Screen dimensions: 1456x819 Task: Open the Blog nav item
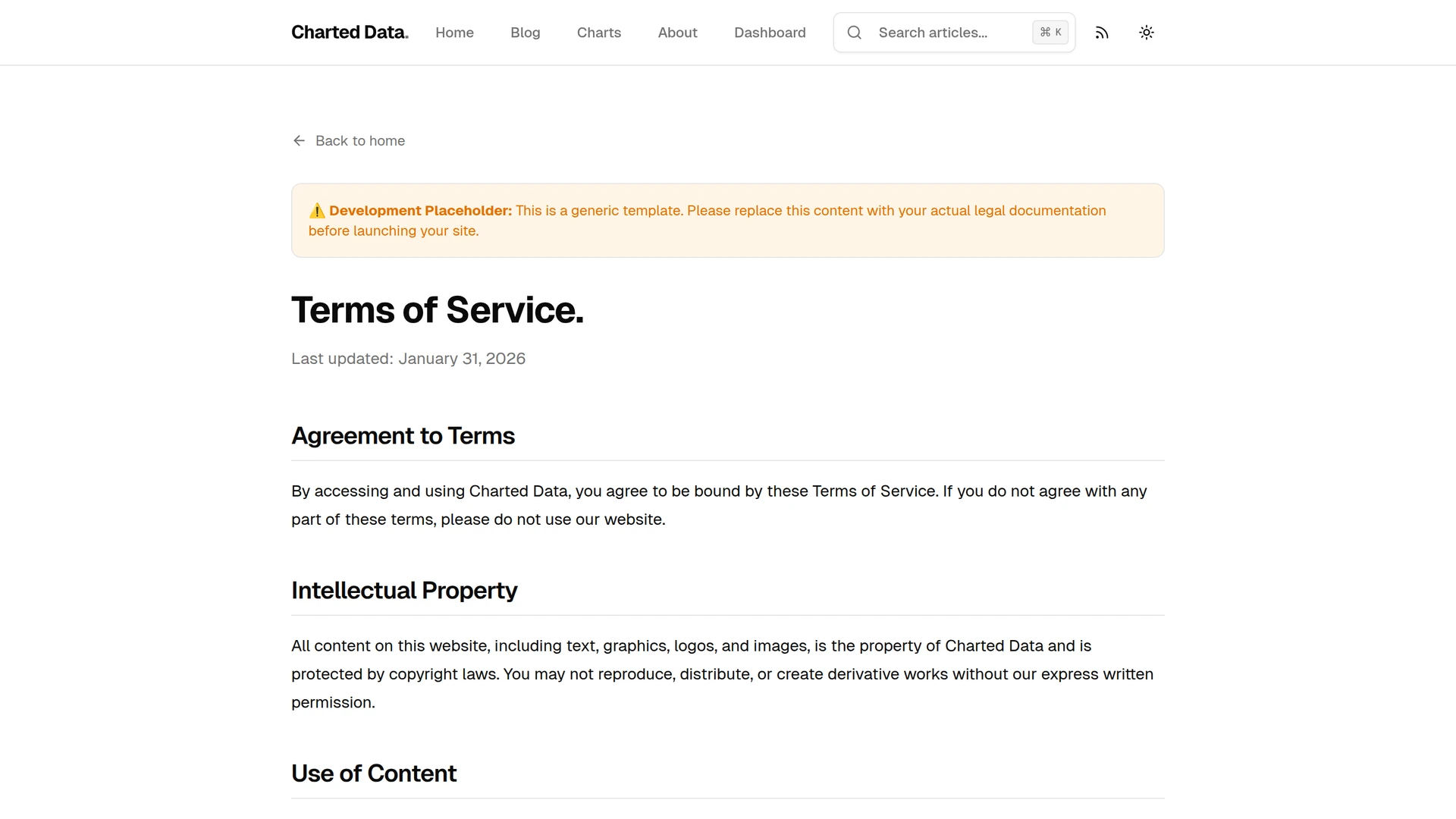[525, 33]
